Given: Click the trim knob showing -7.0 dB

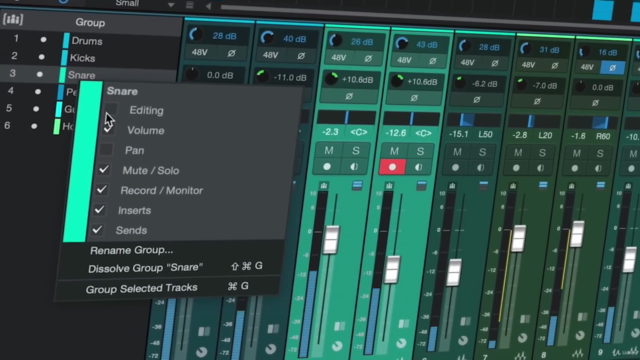Looking at the screenshot, I should click(x=521, y=84).
